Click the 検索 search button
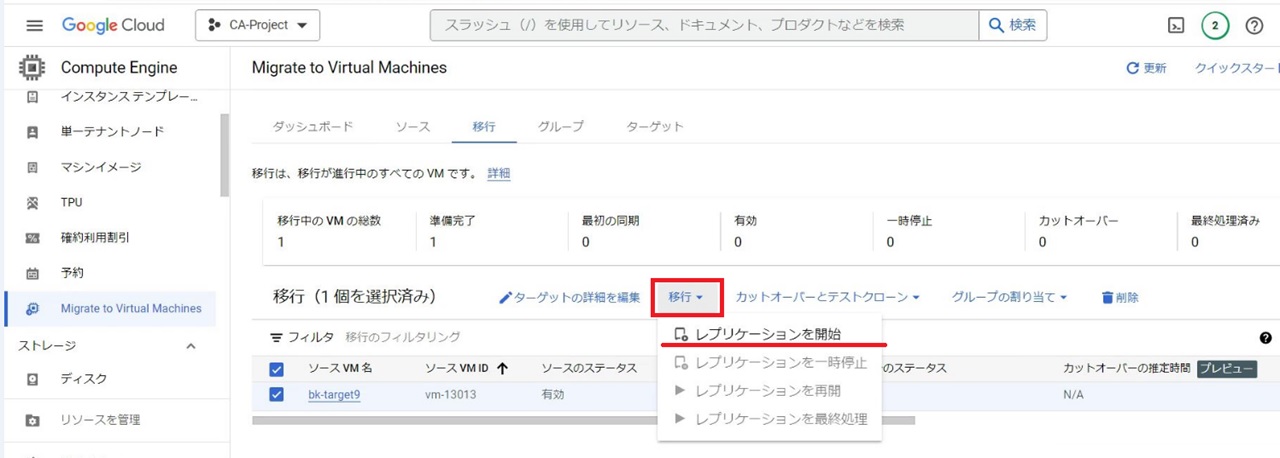Image resolution: width=1280 pixels, height=458 pixels. (x=1013, y=25)
